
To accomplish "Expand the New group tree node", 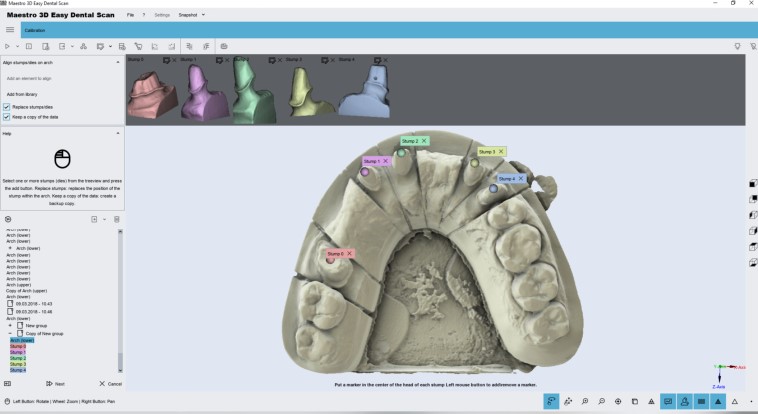I will coord(10,325).
